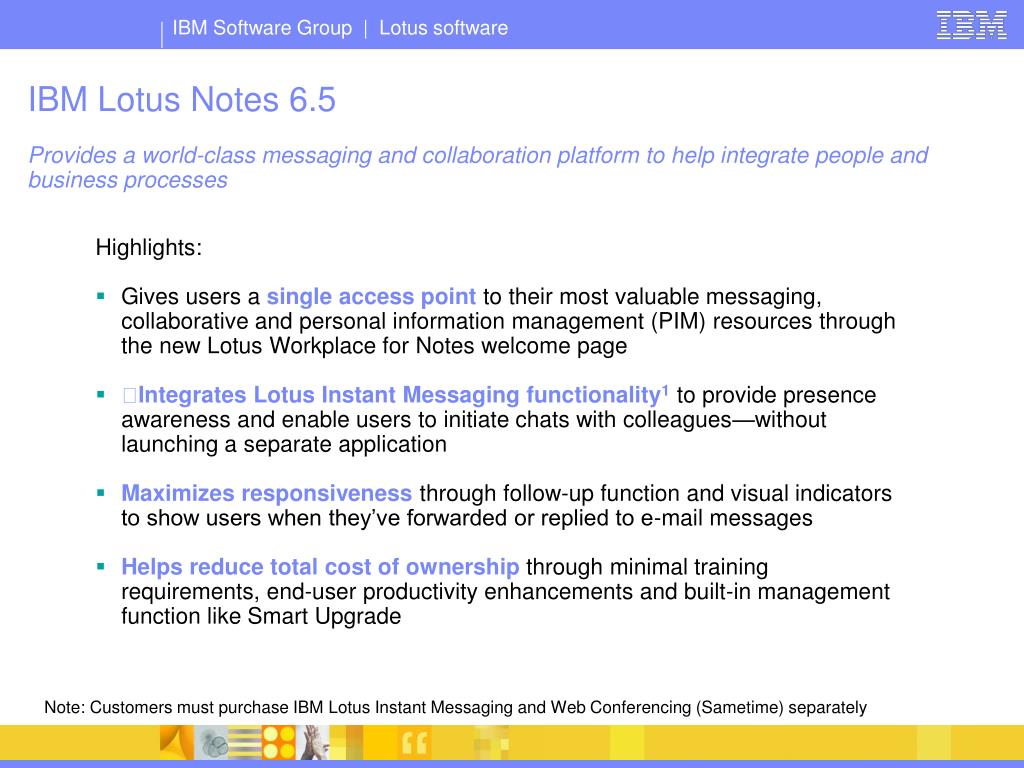Click 'launching a separate application' line
Screen dimensions: 1024x768
(x=284, y=444)
